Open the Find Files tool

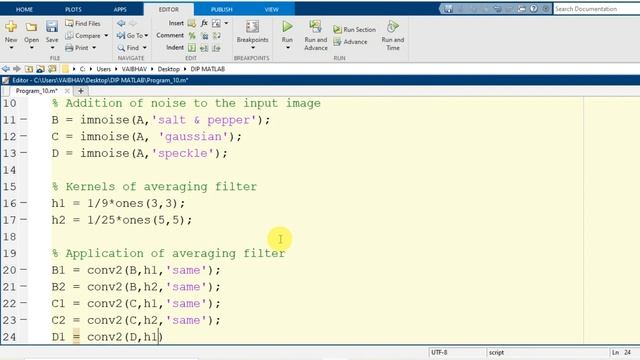click(83, 23)
